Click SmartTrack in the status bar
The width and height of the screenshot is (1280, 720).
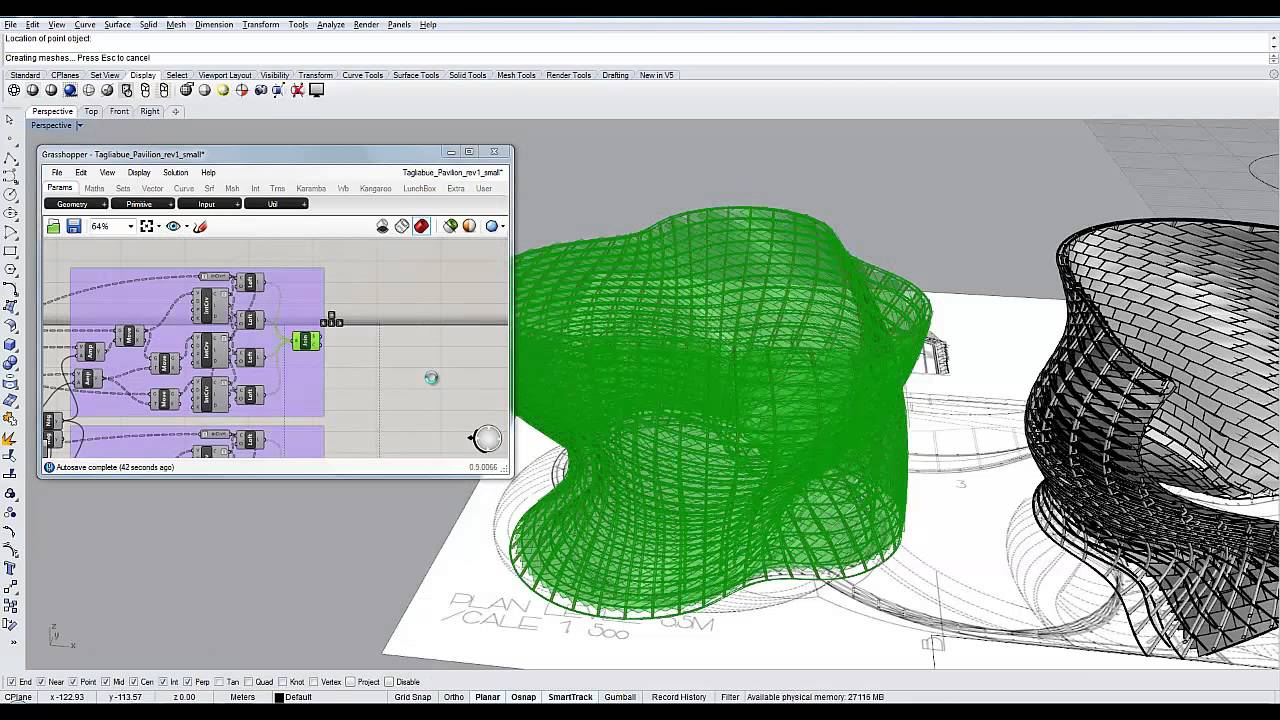click(x=570, y=697)
